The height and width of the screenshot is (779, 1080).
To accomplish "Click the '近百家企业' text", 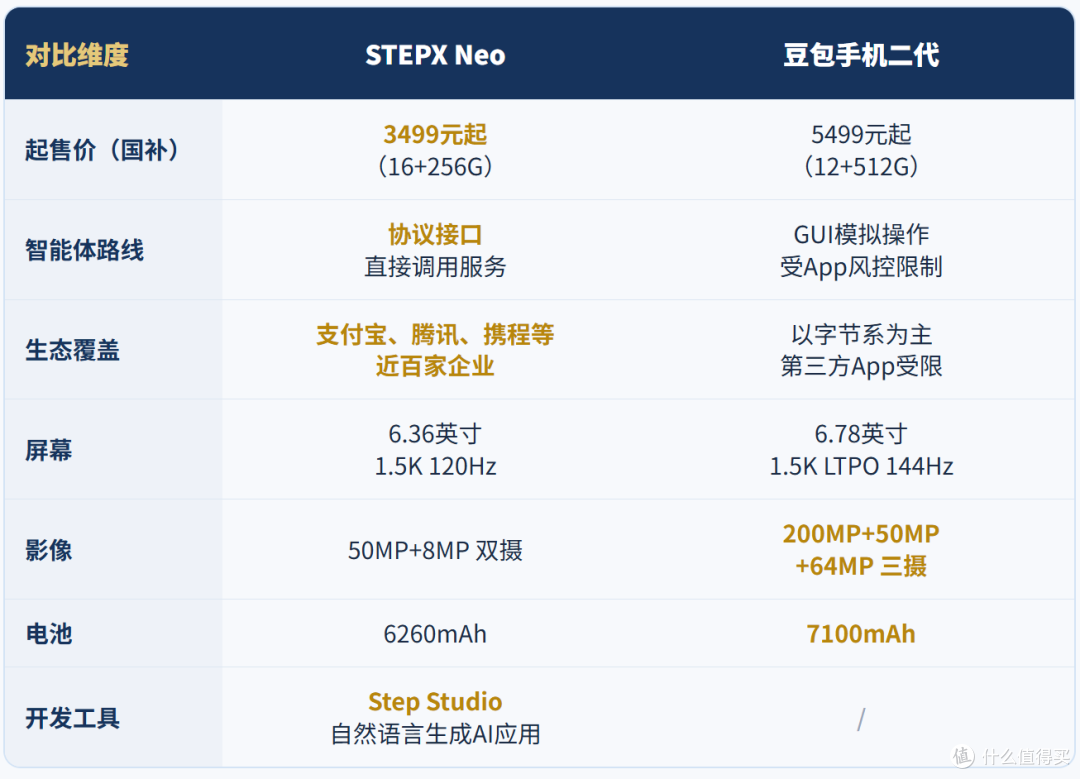I will click(x=435, y=366).
